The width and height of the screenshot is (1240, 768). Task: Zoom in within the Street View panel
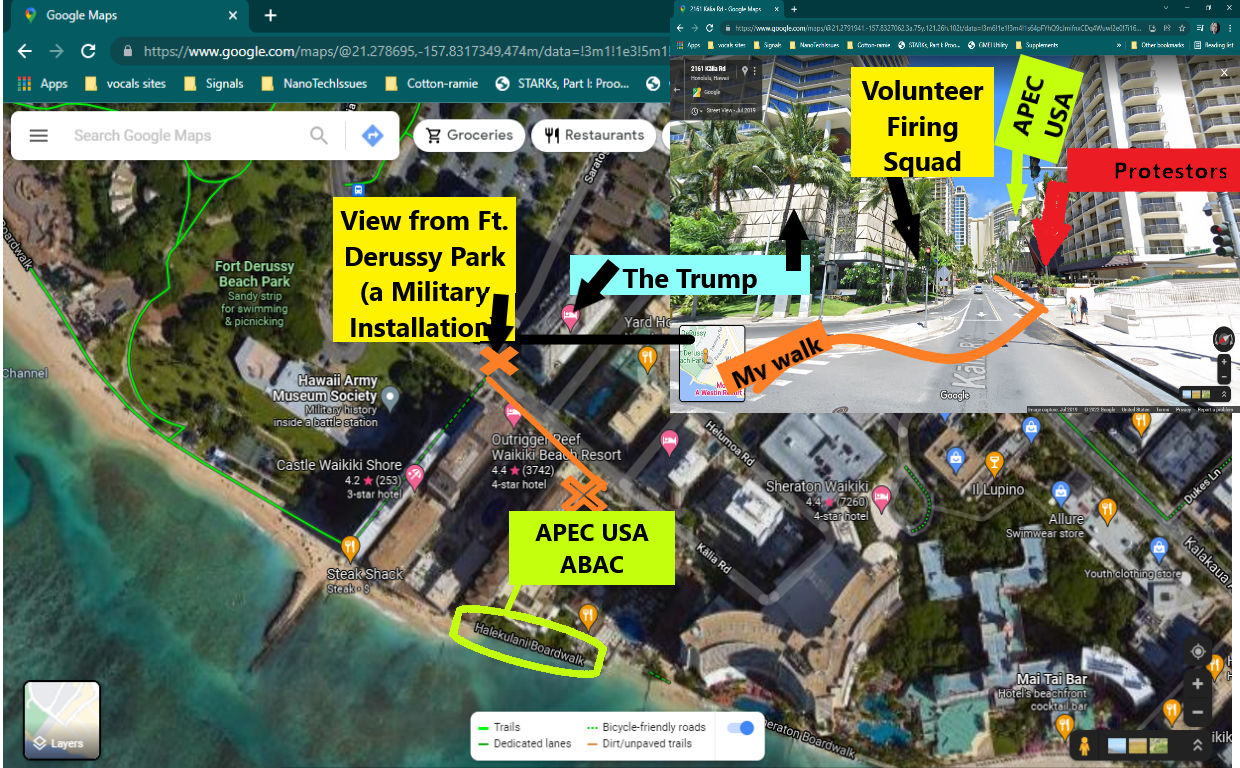coord(1224,362)
